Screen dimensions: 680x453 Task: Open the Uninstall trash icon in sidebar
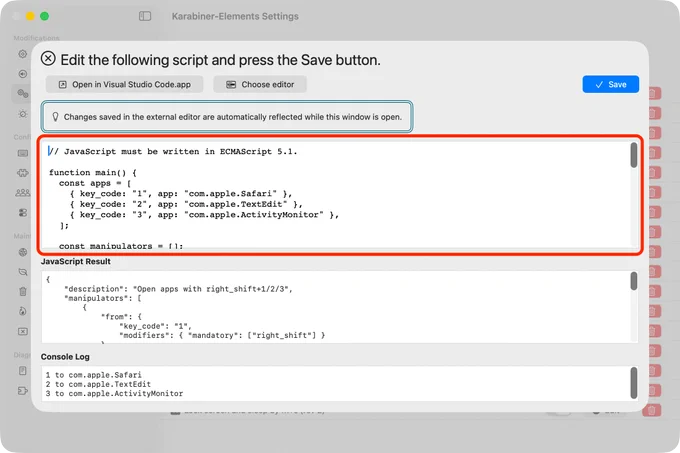pos(23,292)
